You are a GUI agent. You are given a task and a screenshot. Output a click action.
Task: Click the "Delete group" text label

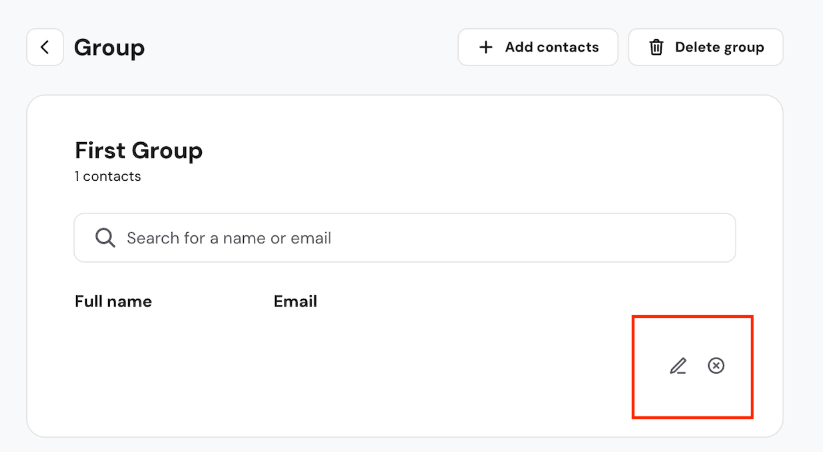click(x=719, y=47)
